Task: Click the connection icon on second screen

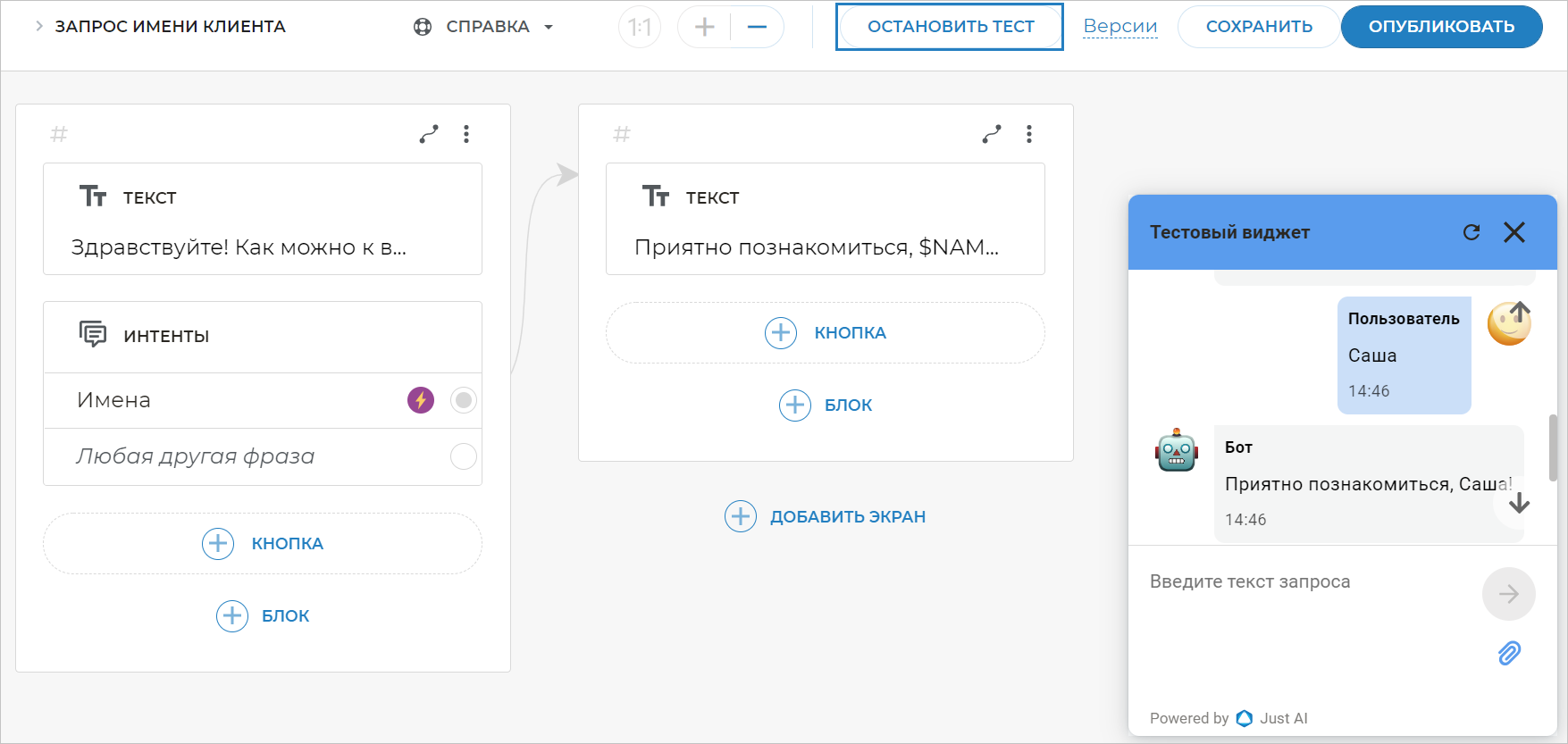Action: pos(992,134)
